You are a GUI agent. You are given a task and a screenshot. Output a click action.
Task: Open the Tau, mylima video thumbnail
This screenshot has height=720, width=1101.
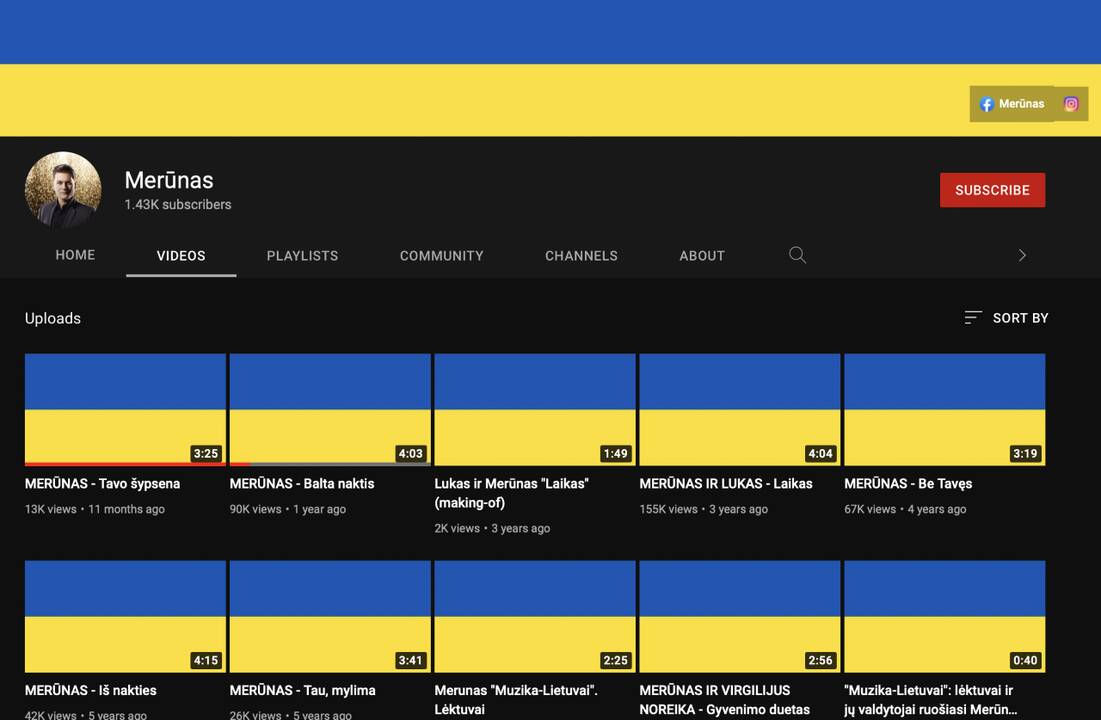330,616
